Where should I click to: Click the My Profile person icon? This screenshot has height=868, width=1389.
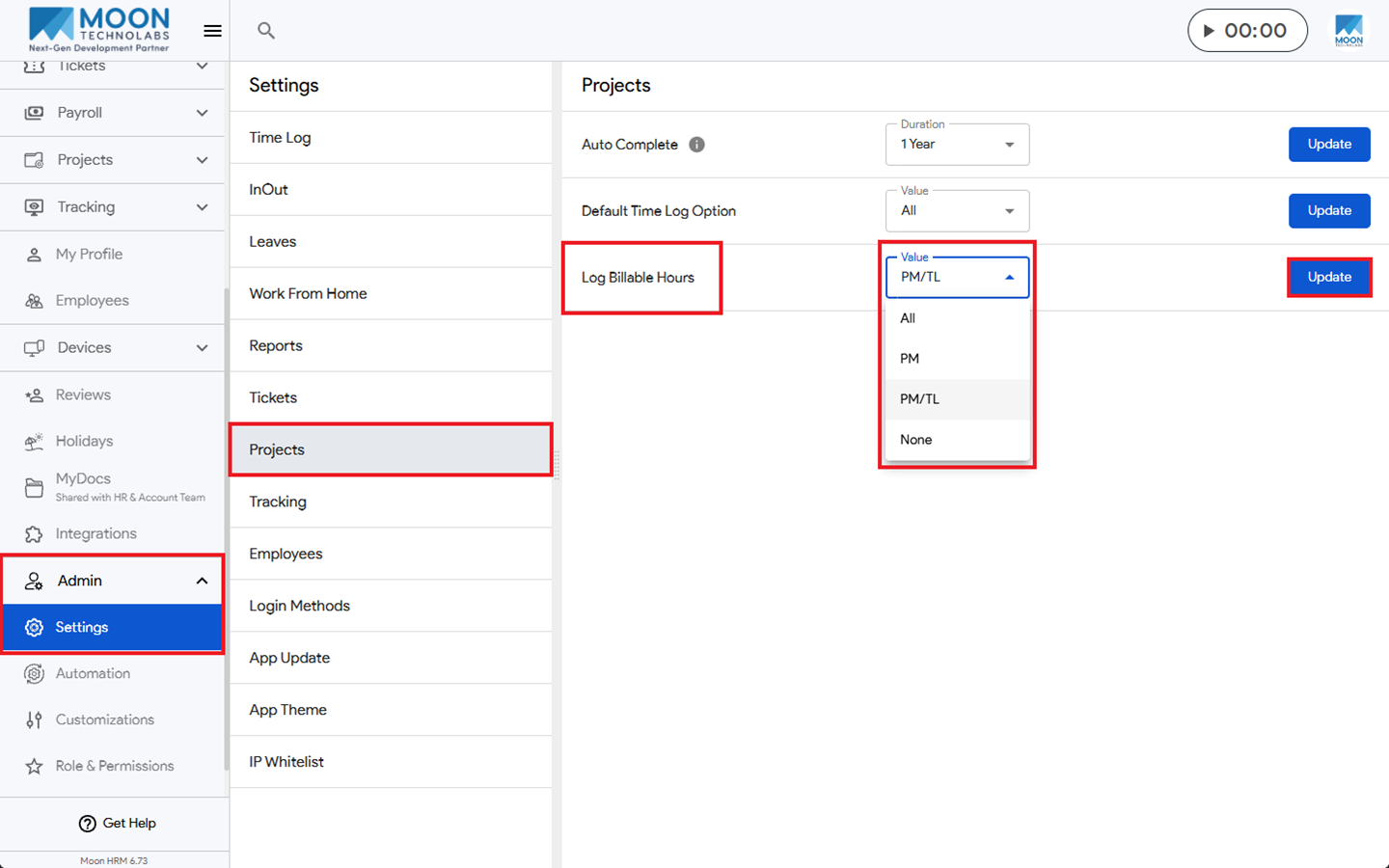coord(34,255)
